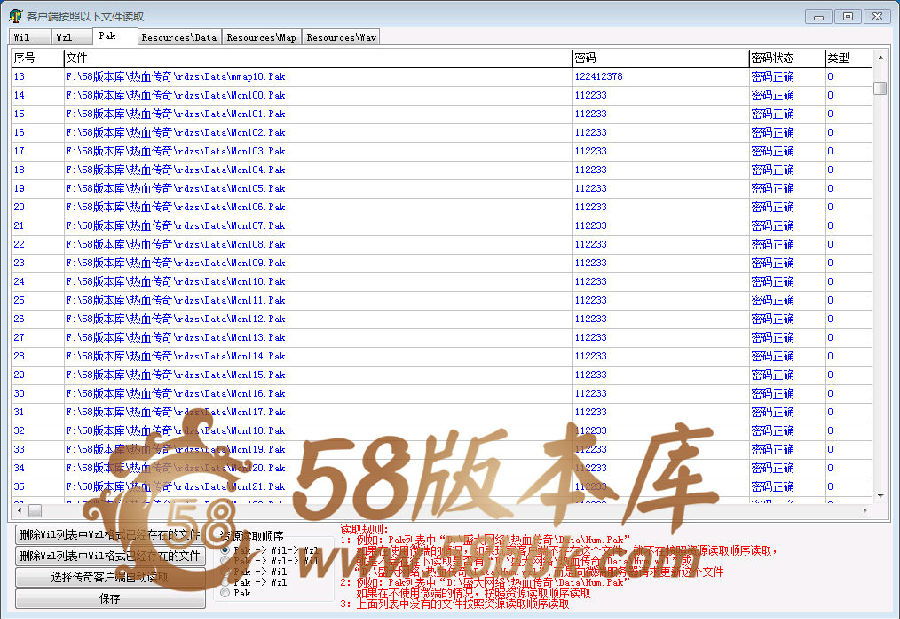Click 密码正确 status in row 20
The width and height of the screenshot is (900, 619).
(x=772, y=207)
